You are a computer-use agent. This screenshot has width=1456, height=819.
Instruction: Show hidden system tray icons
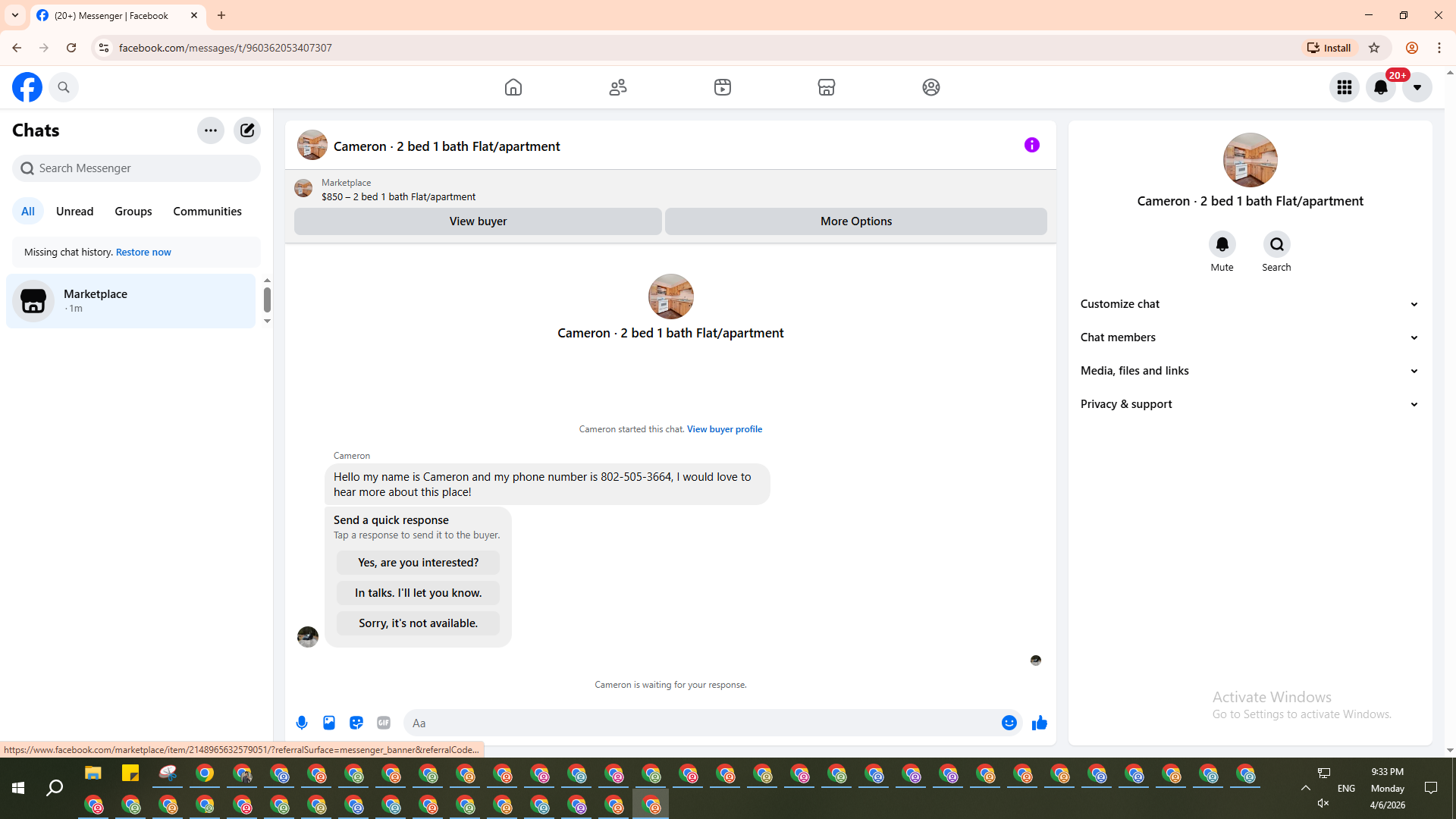point(1306,789)
